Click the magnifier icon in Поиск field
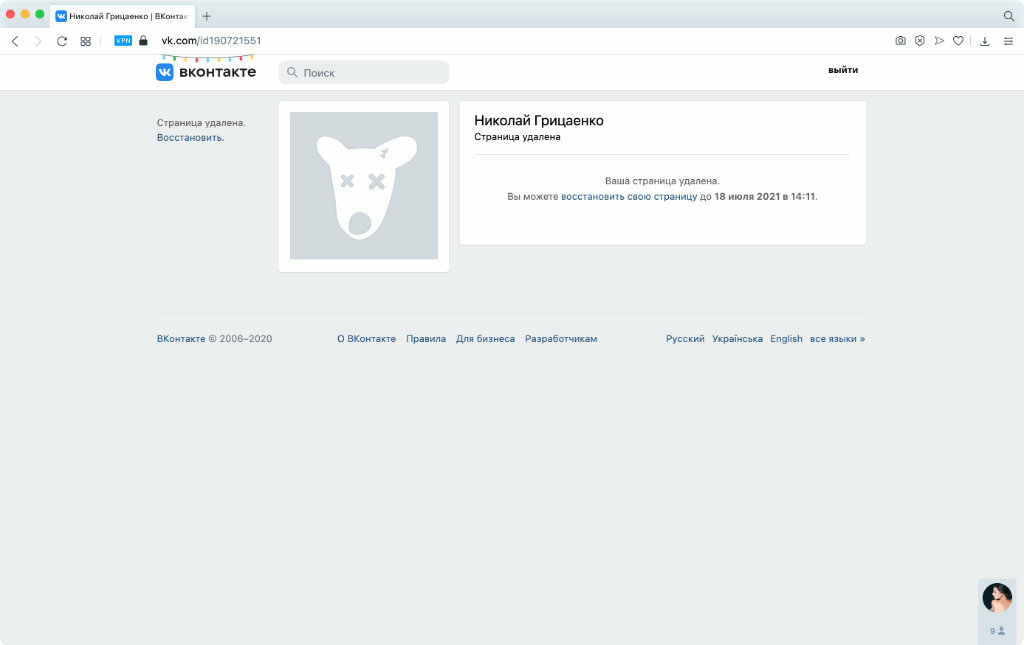1024x645 pixels. click(292, 72)
